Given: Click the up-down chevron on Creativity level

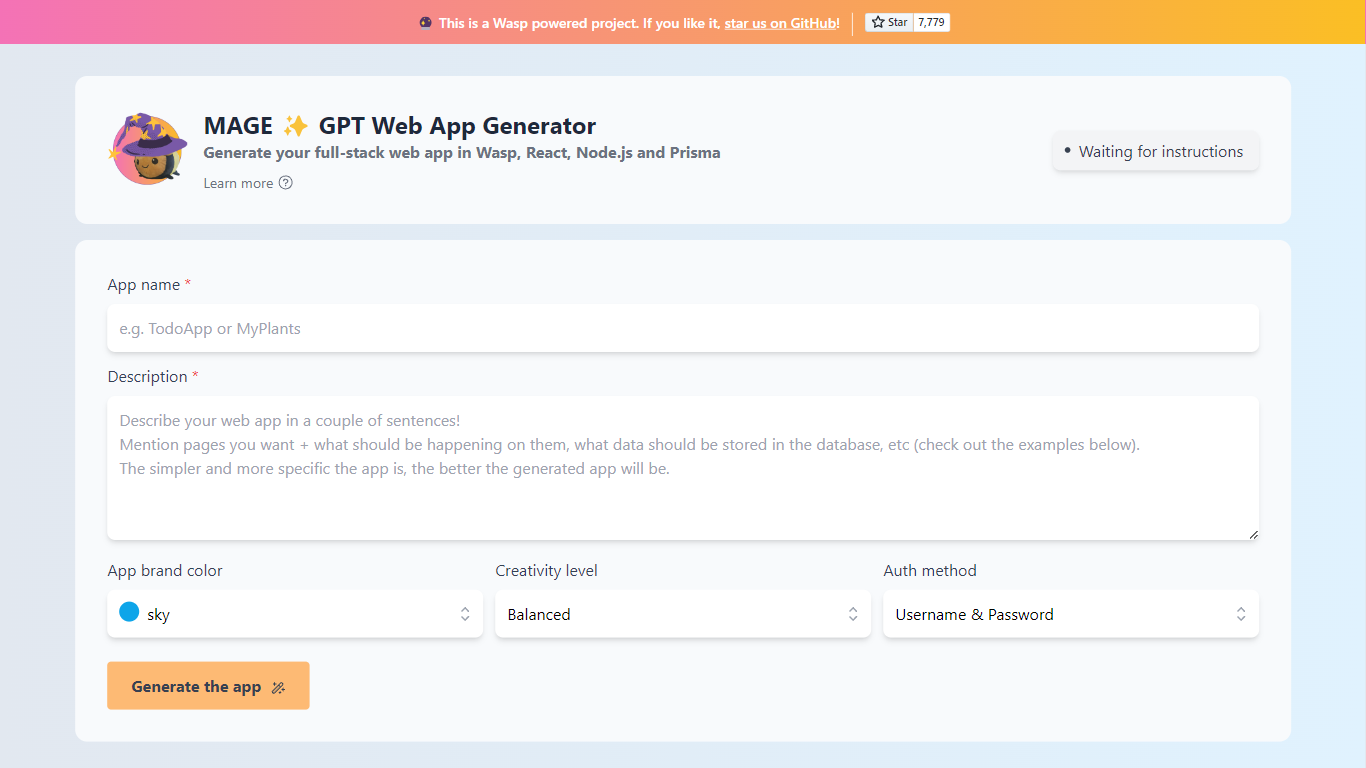Looking at the screenshot, I should point(852,614).
